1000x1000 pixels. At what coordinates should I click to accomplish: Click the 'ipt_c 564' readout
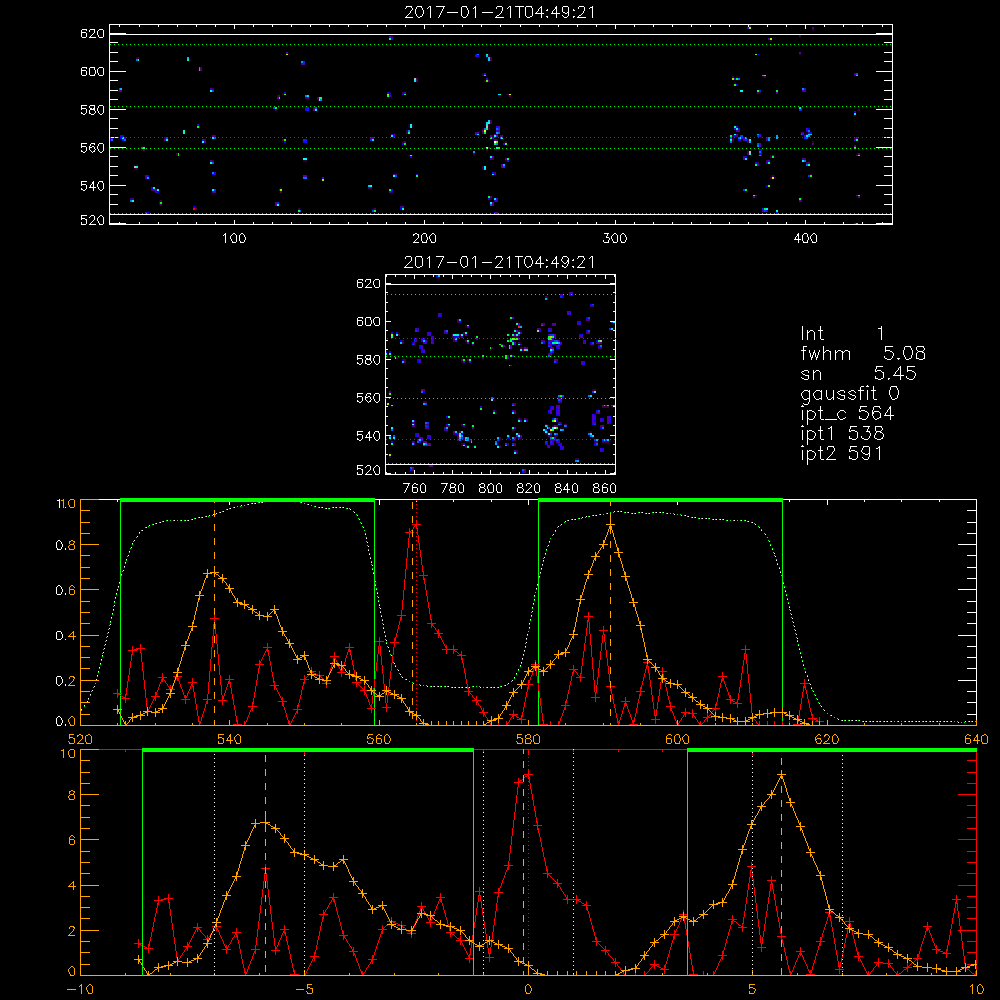pyautogui.click(x=848, y=414)
